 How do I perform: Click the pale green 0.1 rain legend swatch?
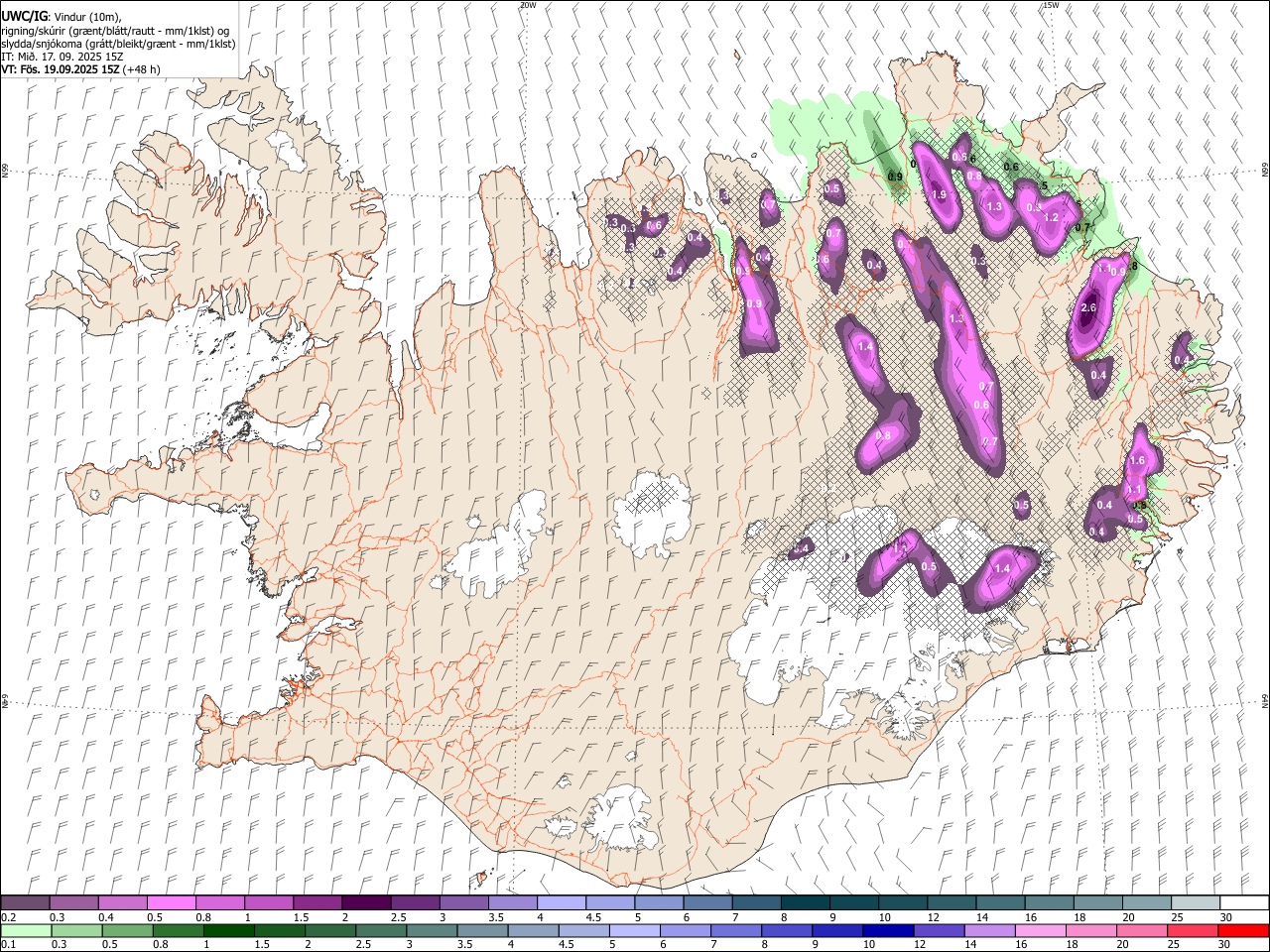pyautogui.click(x=27, y=930)
